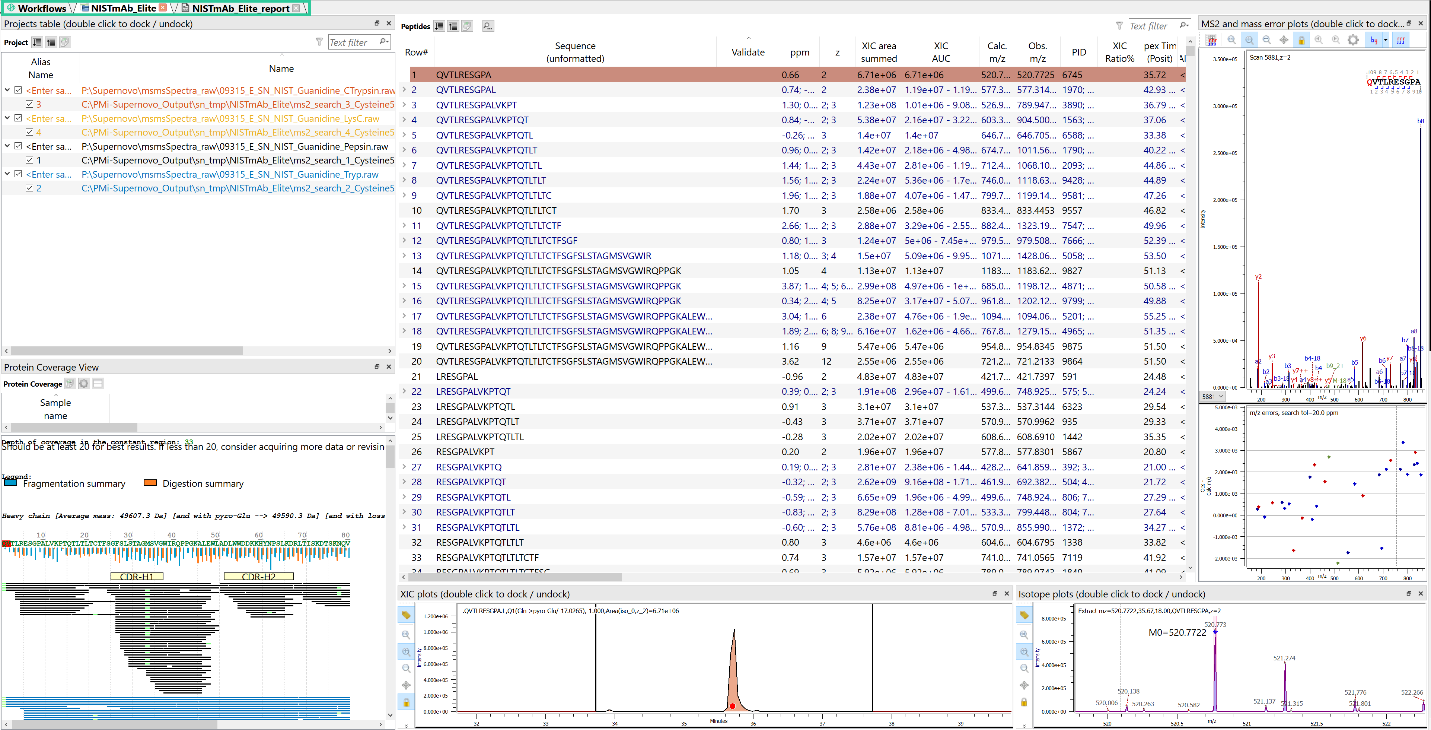Click the second icon in the Peptides toolbar
1431x730 pixels.
tap(453, 26)
